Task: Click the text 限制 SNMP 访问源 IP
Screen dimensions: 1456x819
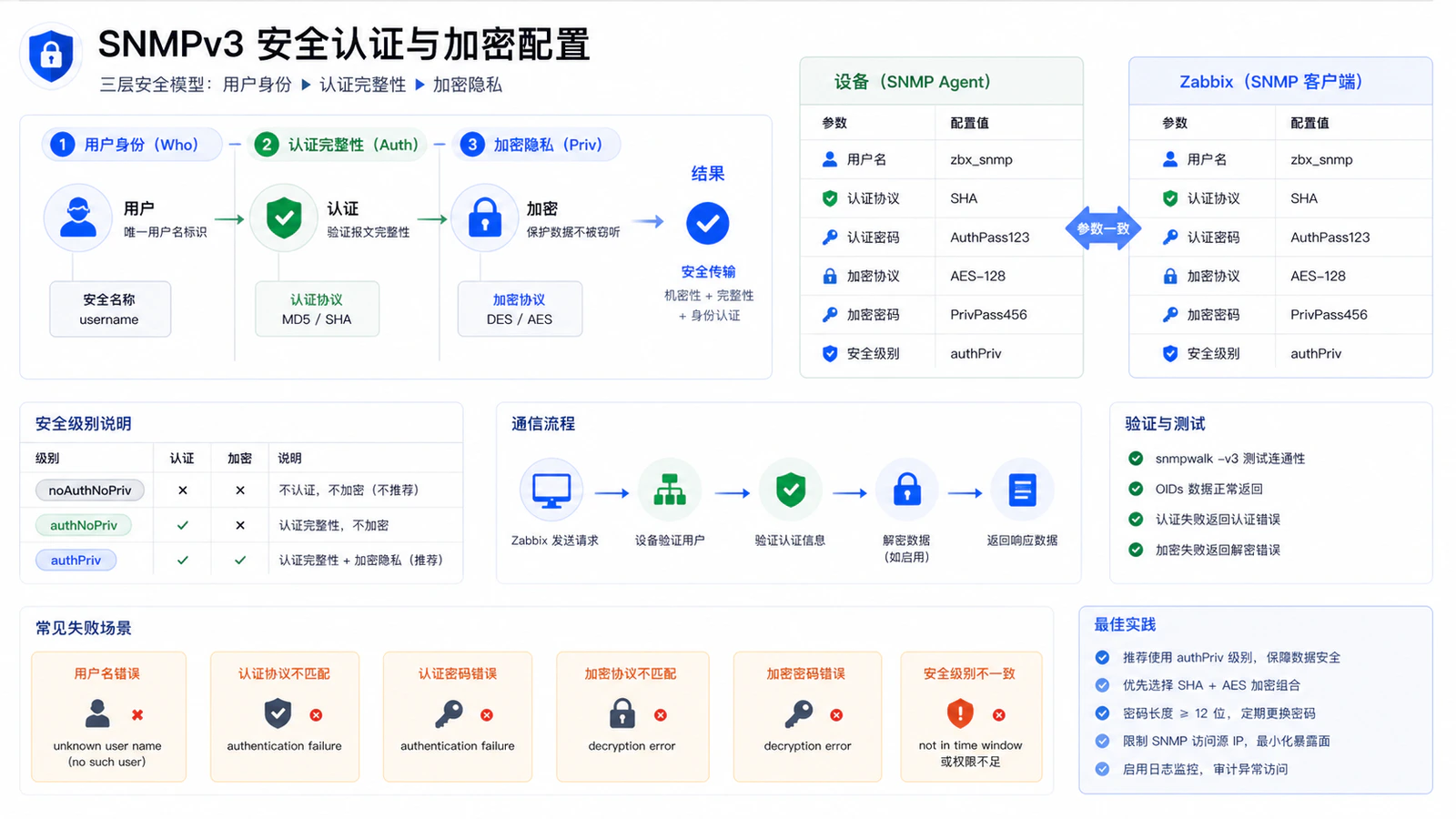Action: [x=1184, y=742]
